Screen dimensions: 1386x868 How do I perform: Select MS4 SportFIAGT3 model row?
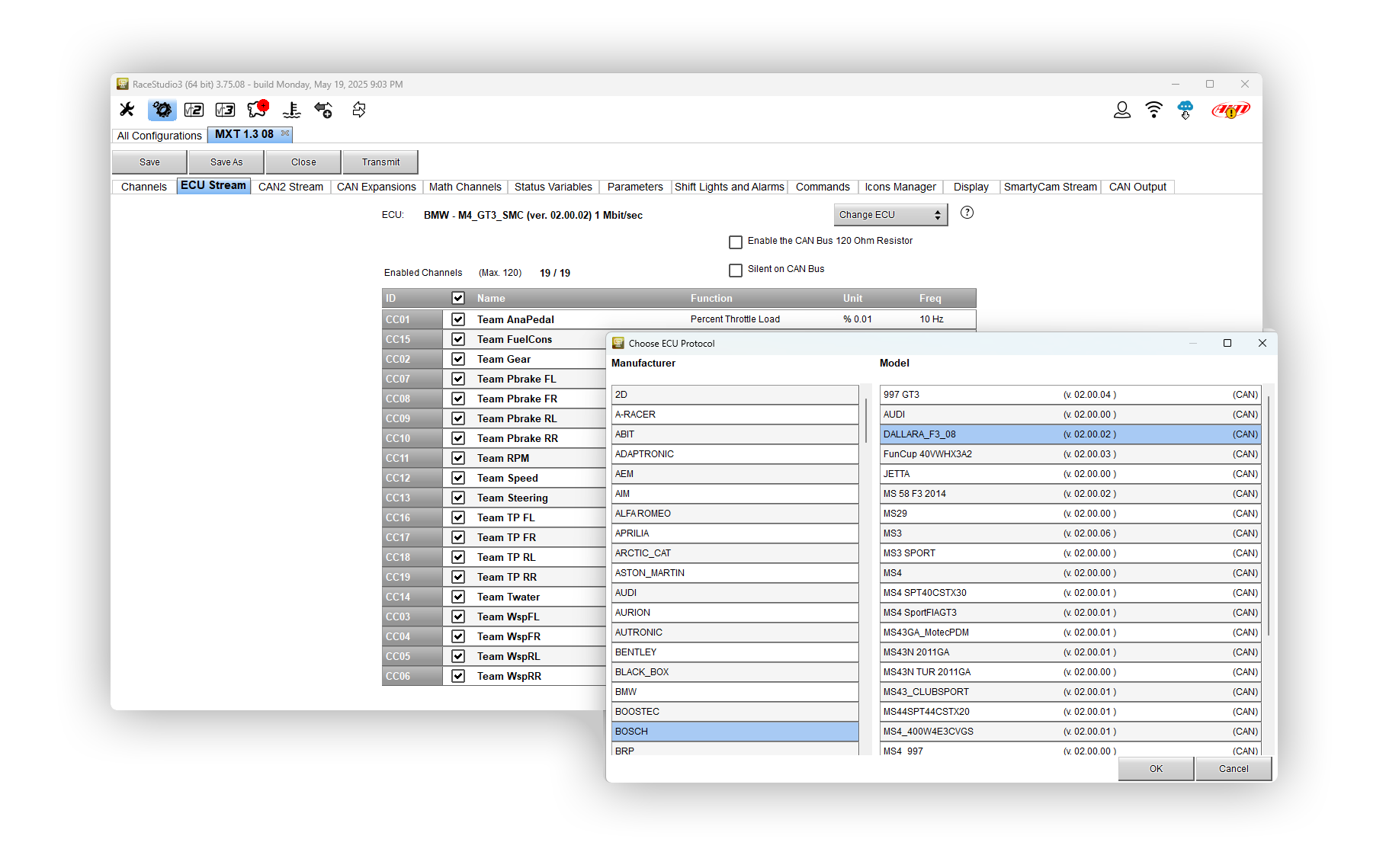1070,613
